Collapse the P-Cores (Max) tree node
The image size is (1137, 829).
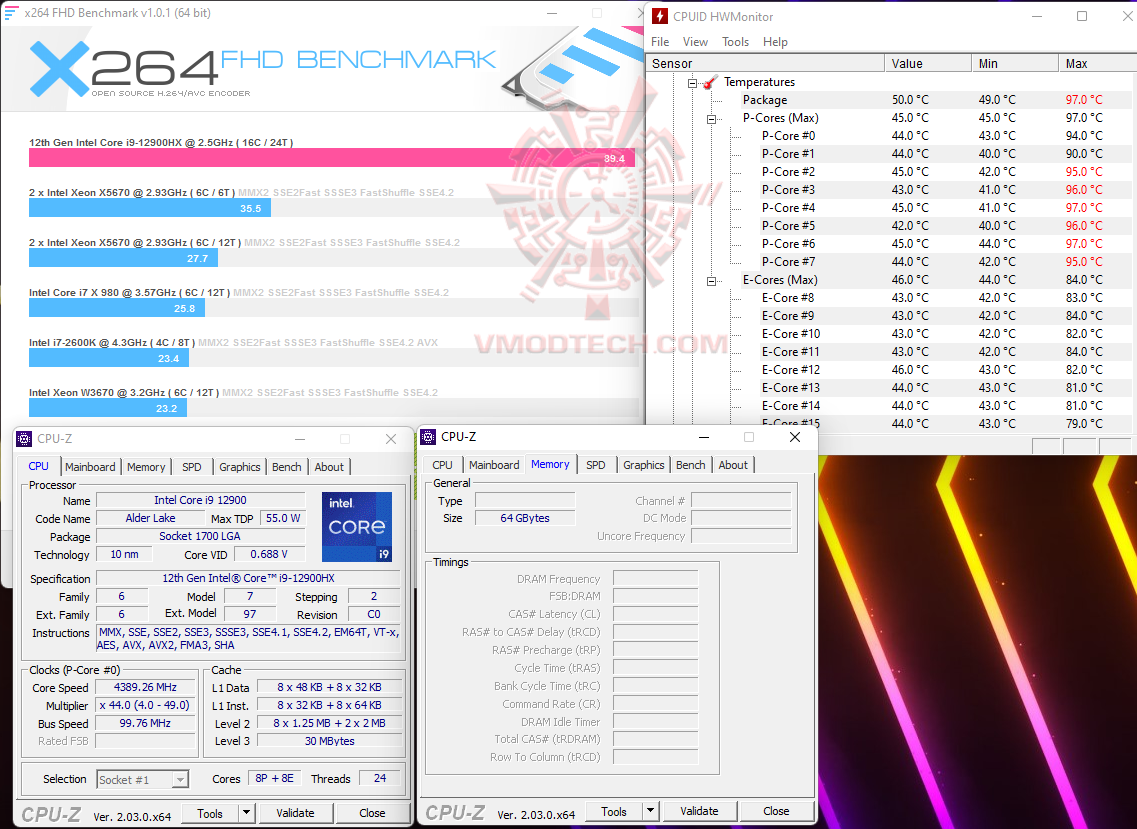coord(711,119)
